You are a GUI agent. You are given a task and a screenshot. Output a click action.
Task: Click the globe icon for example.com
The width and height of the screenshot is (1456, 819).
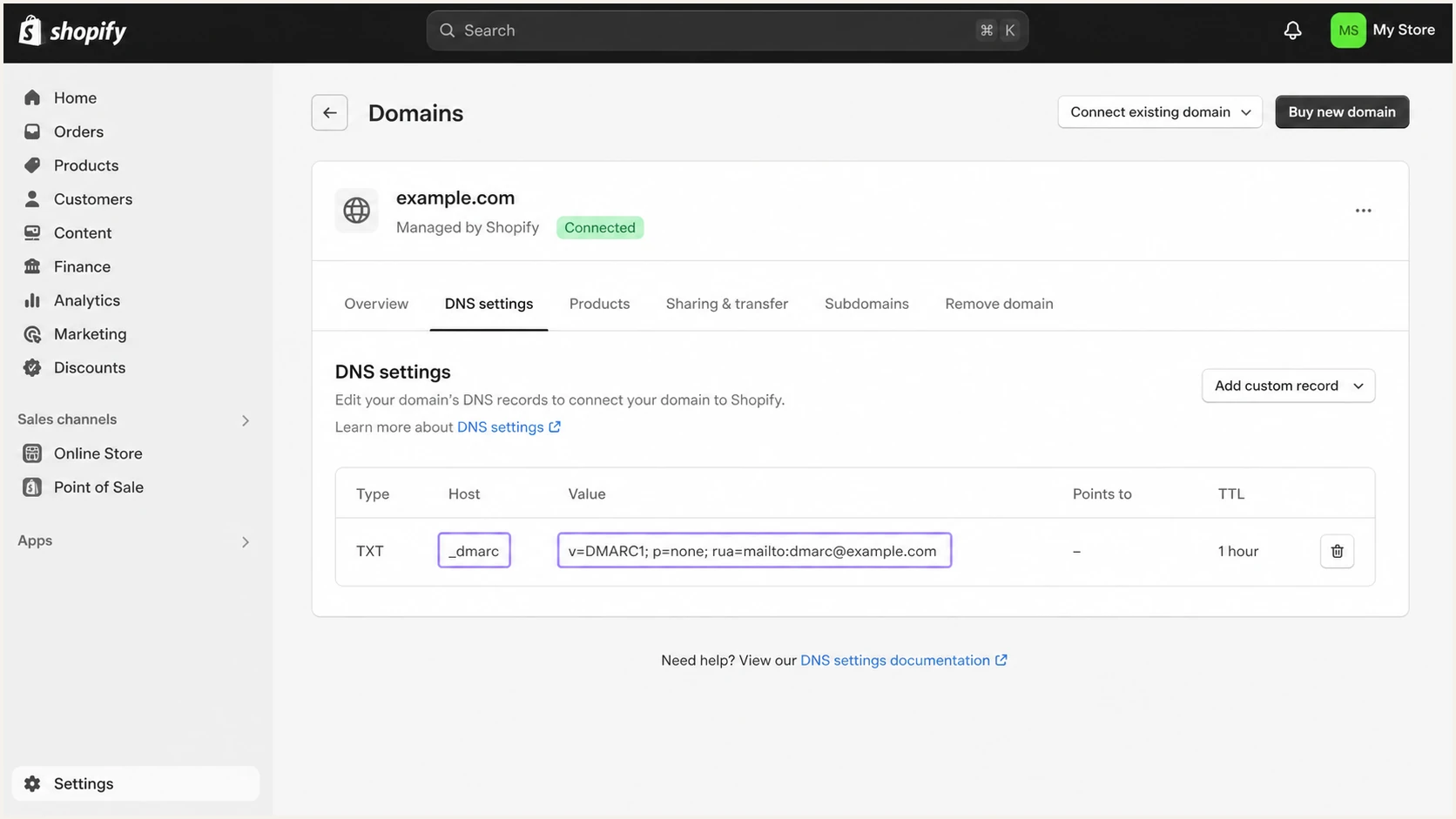pos(357,211)
